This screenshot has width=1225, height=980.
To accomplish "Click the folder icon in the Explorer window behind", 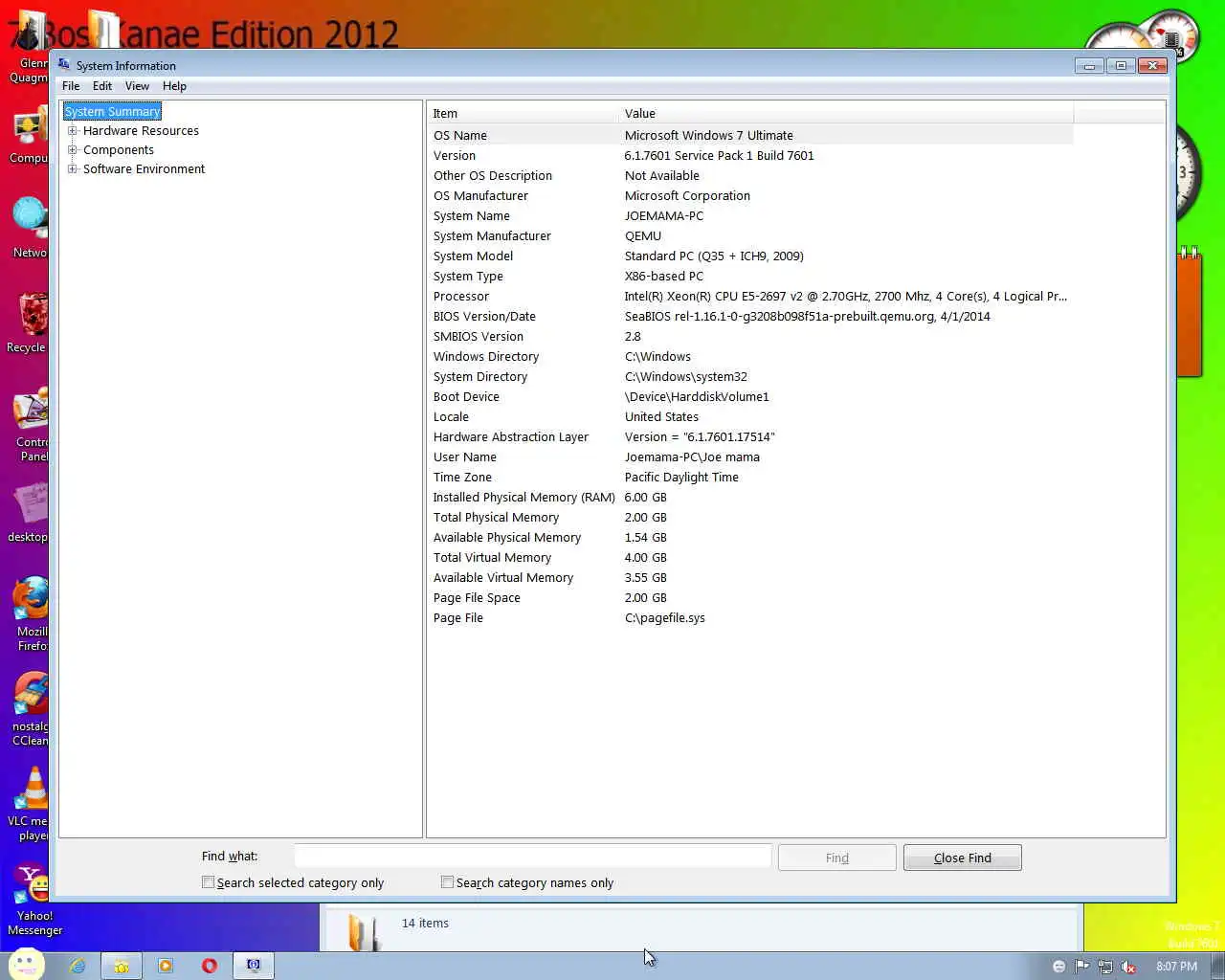I will (x=363, y=932).
